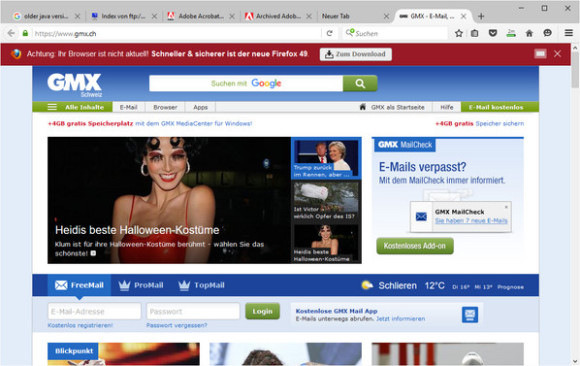Viewport: 580px width, 366px height.
Task: Open the chat smiley toolbar icon
Action: click(547, 33)
